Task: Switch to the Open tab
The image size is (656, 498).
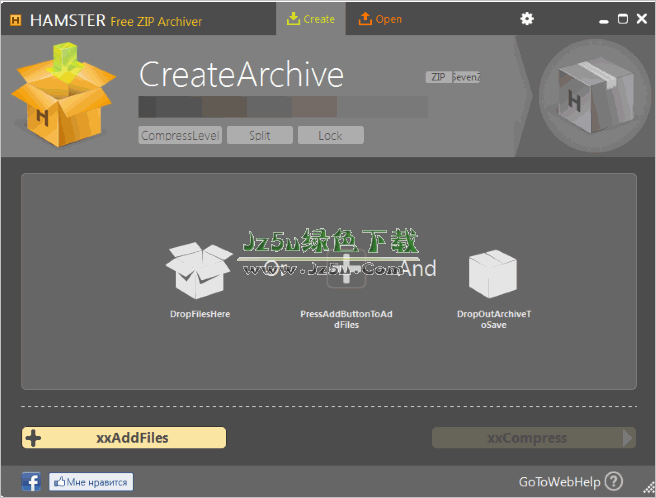Action: (380, 19)
